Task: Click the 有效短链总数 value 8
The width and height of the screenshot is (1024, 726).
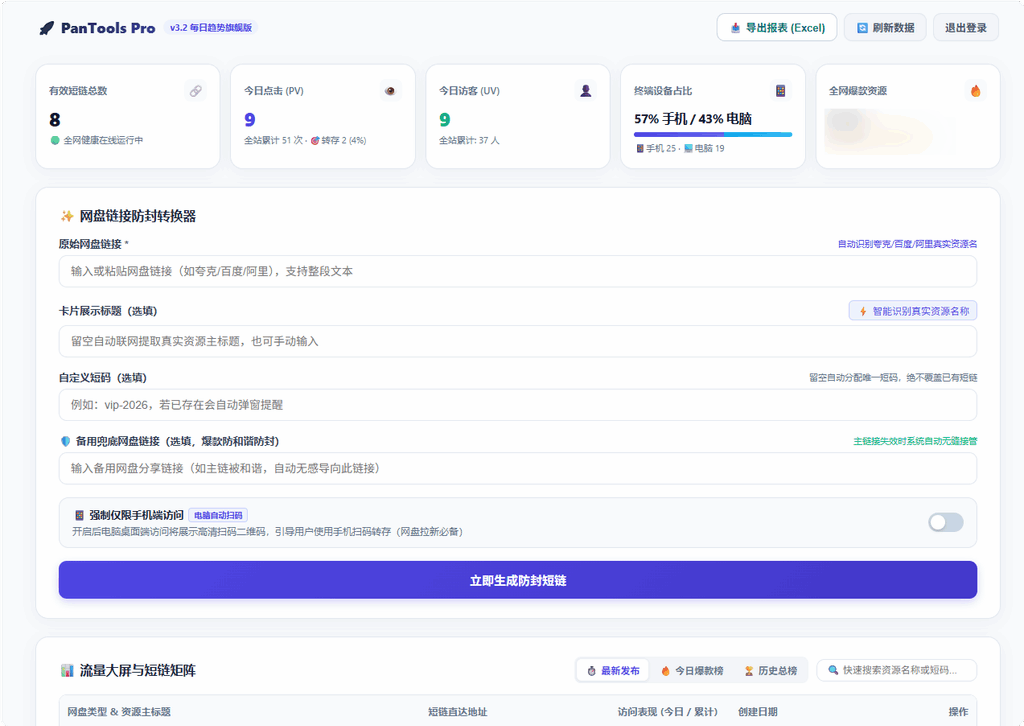Action: pos(55,119)
